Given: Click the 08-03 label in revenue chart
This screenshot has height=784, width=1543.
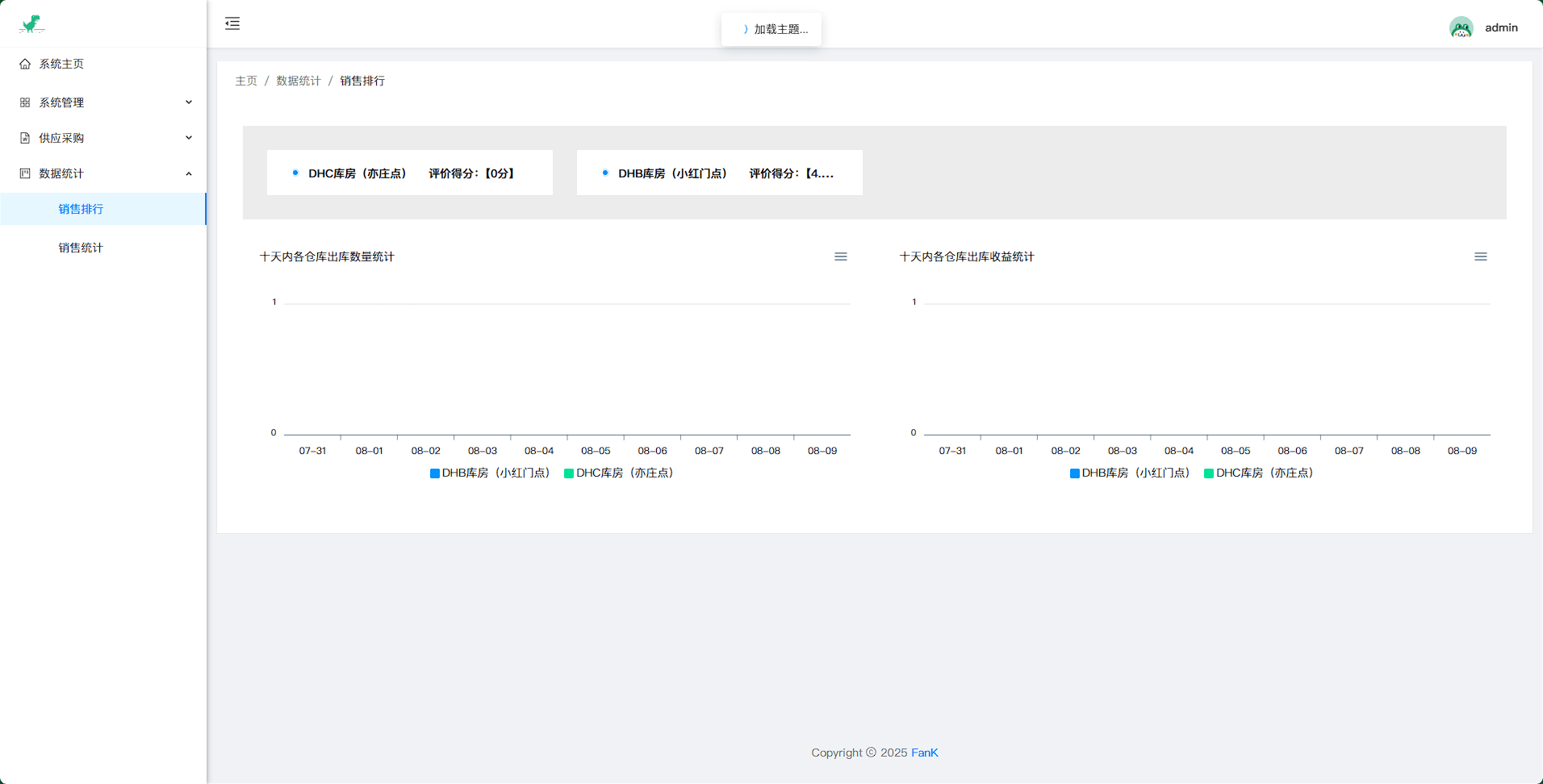Looking at the screenshot, I should click(1123, 451).
